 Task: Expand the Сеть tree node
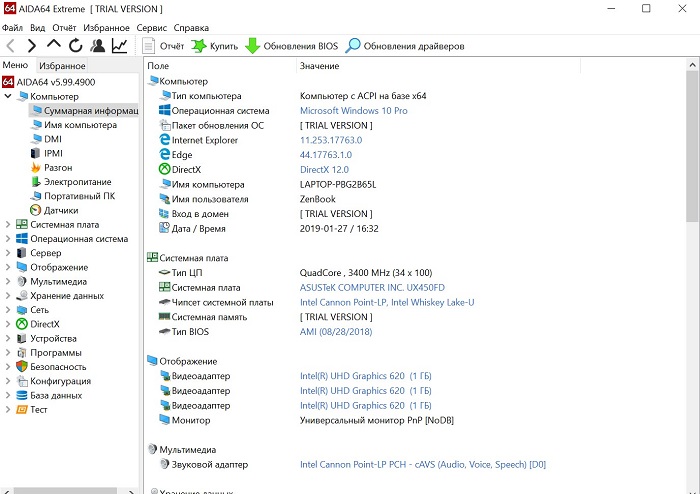[8, 310]
